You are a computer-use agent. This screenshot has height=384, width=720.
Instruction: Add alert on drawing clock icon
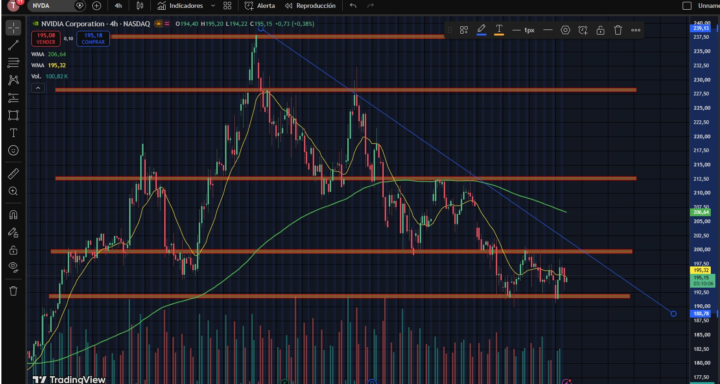tap(583, 30)
